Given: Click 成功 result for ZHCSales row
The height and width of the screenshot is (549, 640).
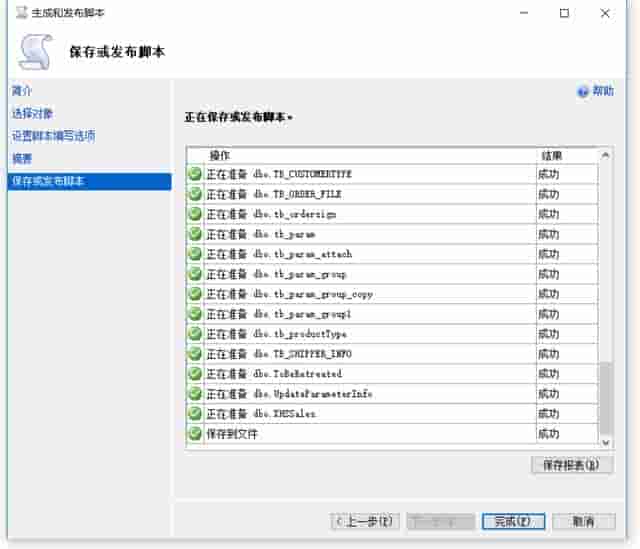Looking at the screenshot, I should [548, 414].
